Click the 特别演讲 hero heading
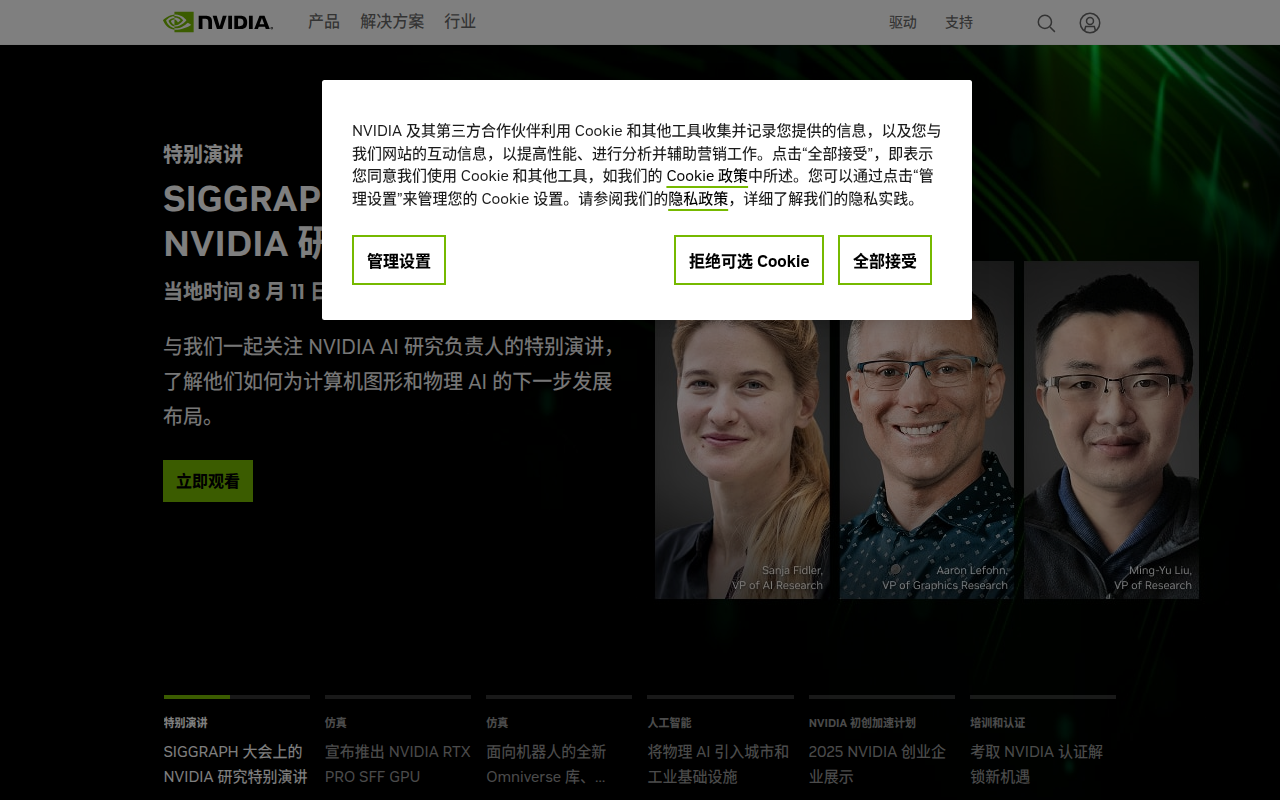The image size is (1280, 800). [x=203, y=154]
